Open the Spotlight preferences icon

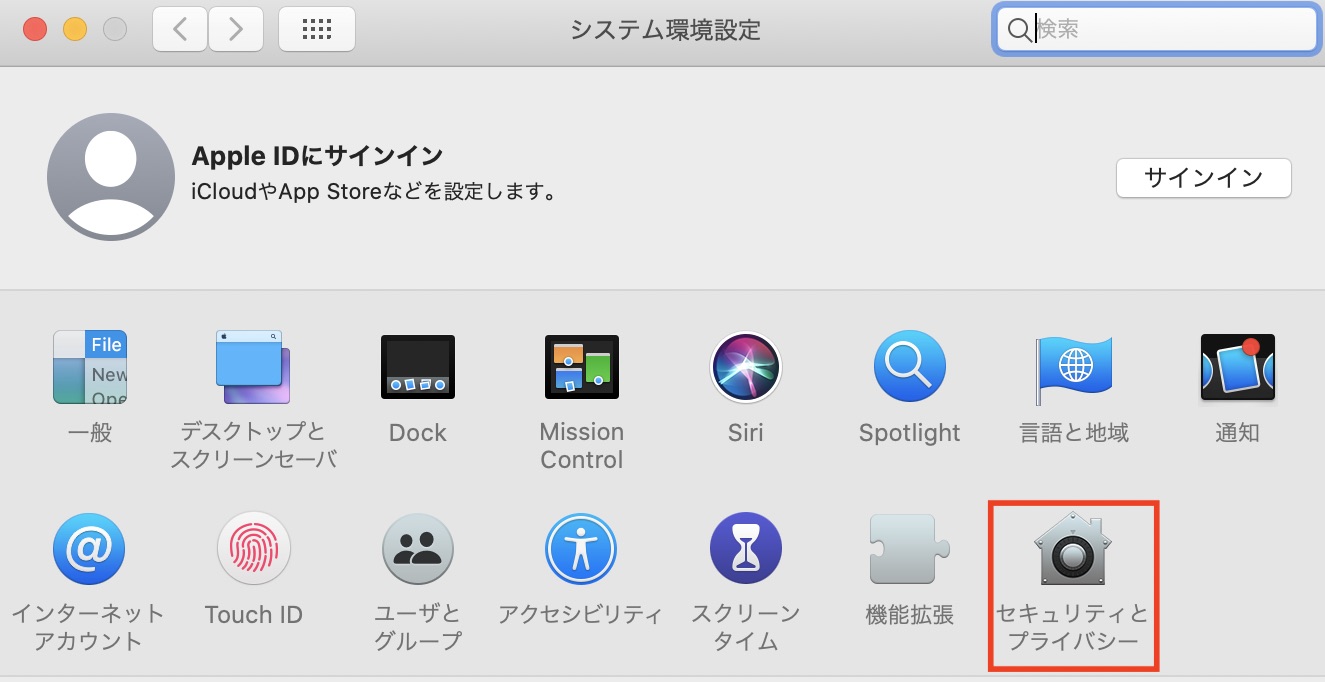909,368
